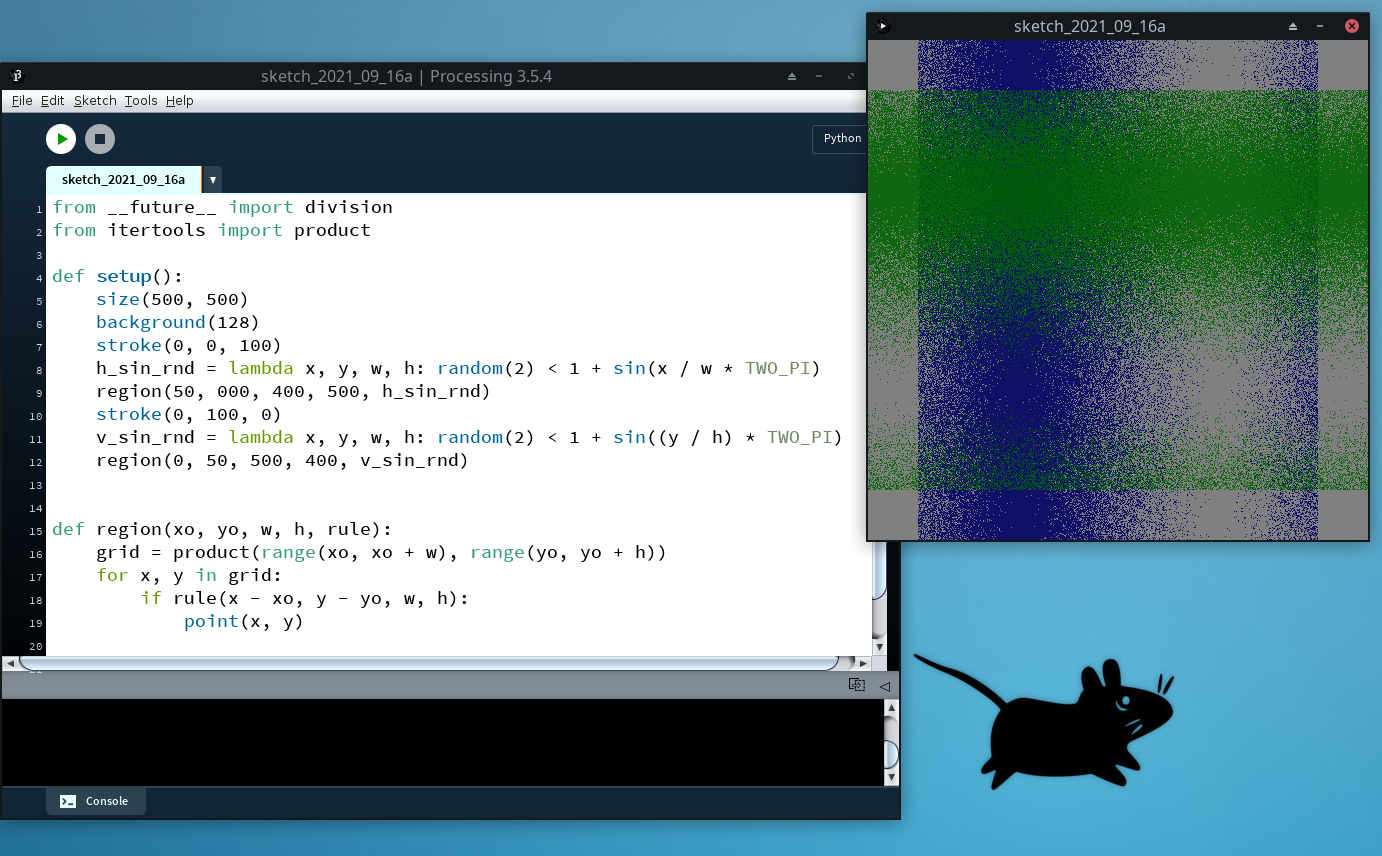
Task: Minimize the sketch output window
Action: pyautogui.click(x=1320, y=26)
